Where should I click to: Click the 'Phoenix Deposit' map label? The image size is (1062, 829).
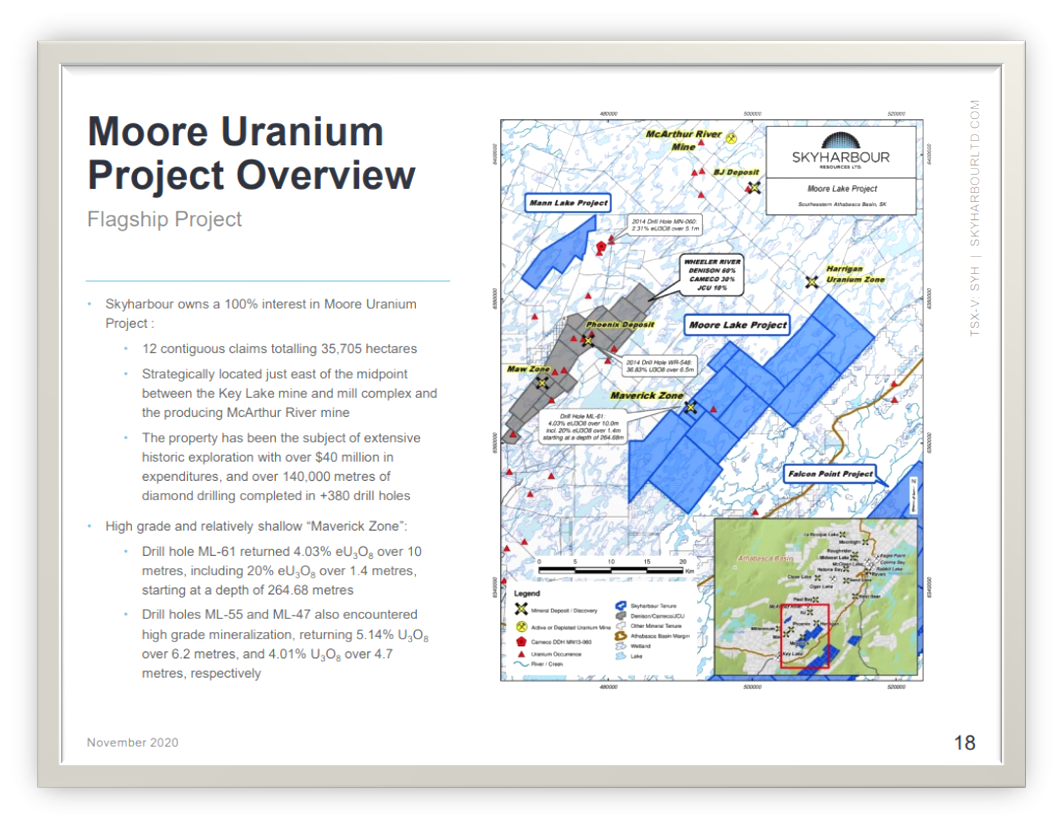click(x=620, y=324)
